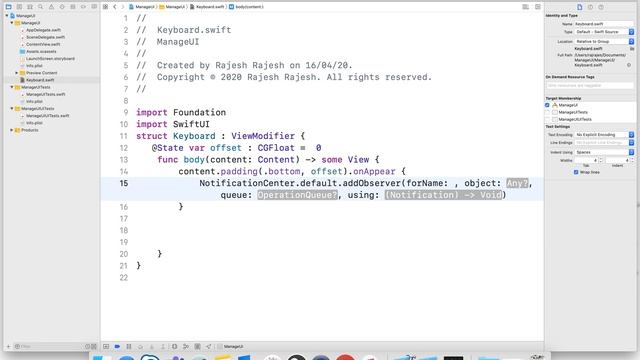The height and width of the screenshot is (360, 640).
Task: Show the History inspector clock icon
Action: [x=590, y=7]
